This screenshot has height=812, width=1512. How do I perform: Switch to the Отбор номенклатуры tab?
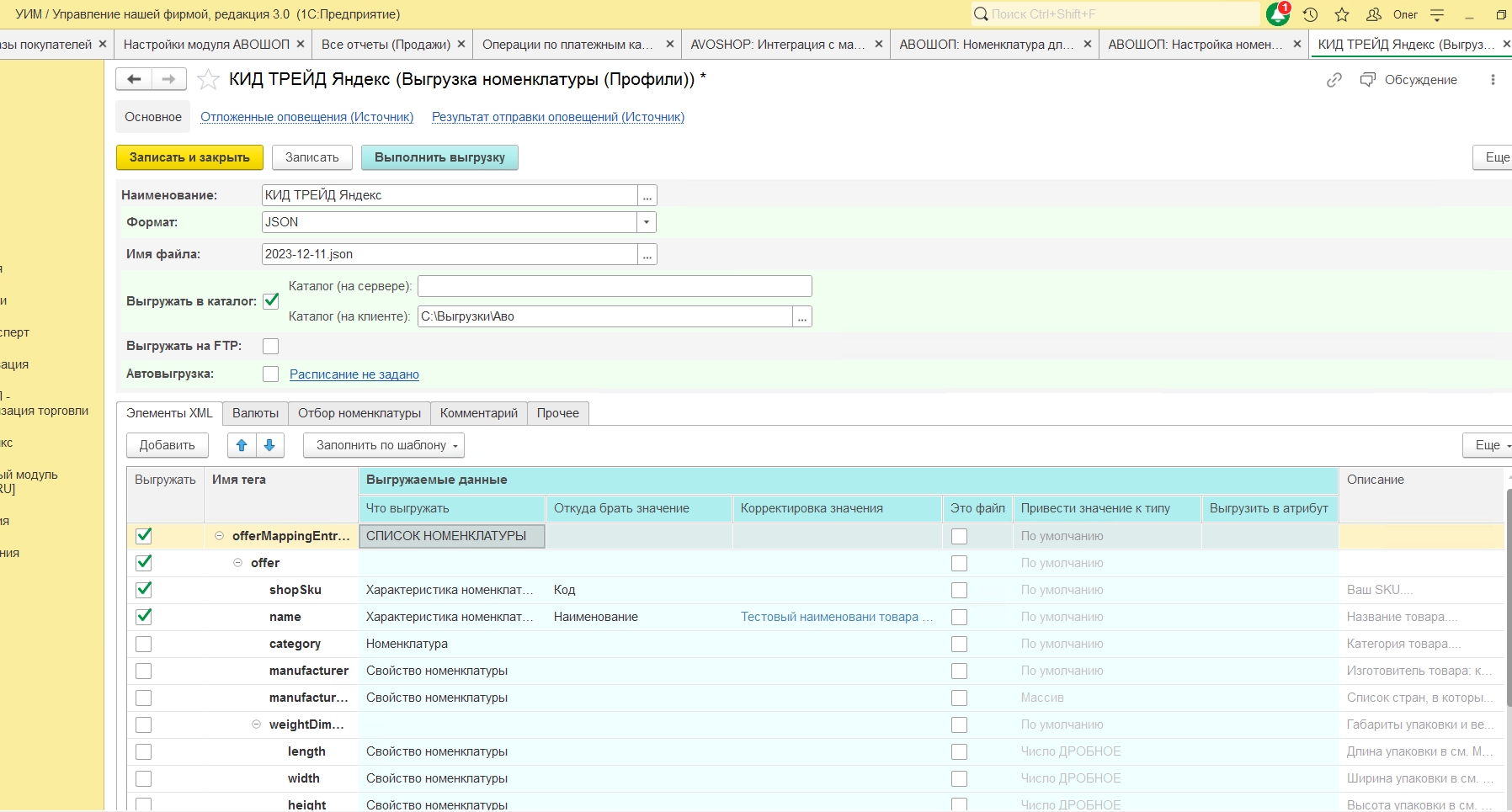pos(359,413)
